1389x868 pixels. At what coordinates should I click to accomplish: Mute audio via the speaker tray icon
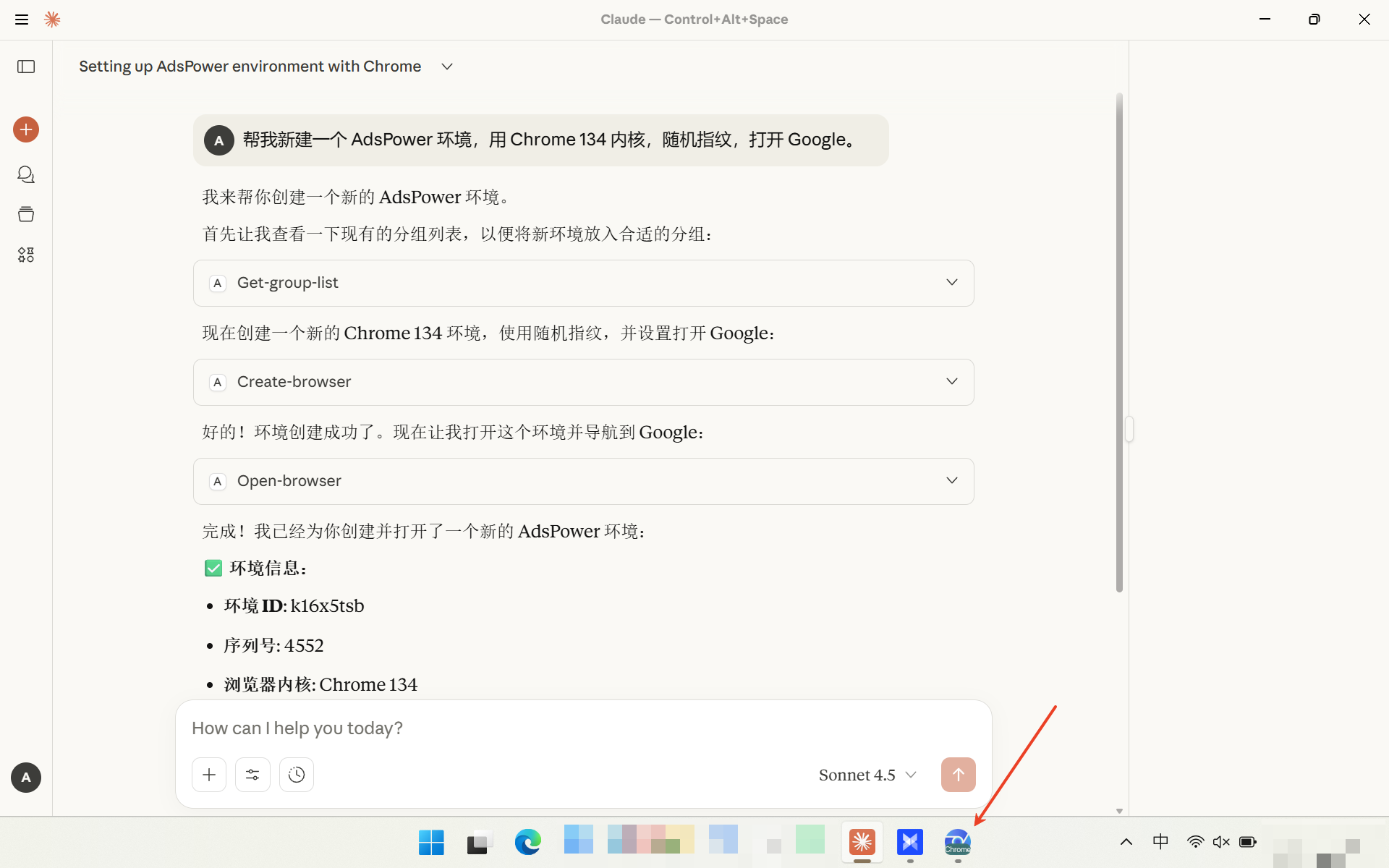click(x=1222, y=841)
